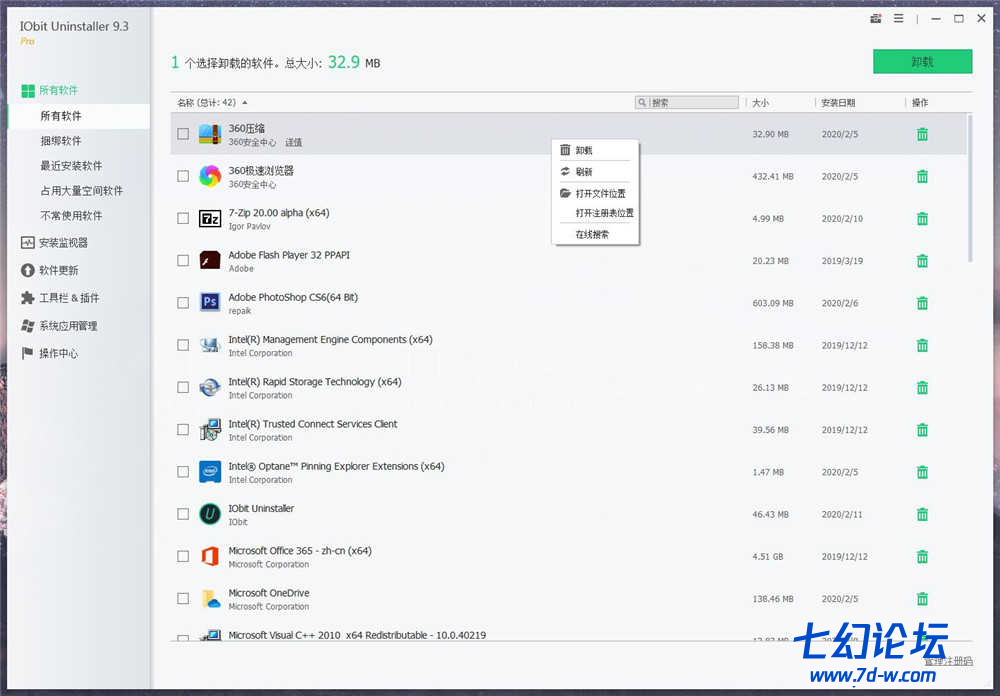Screen dimensions: 1000x696
Task: Uninstall 7-Zip 20.00 alpha via trash icon
Action: coord(922,218)
